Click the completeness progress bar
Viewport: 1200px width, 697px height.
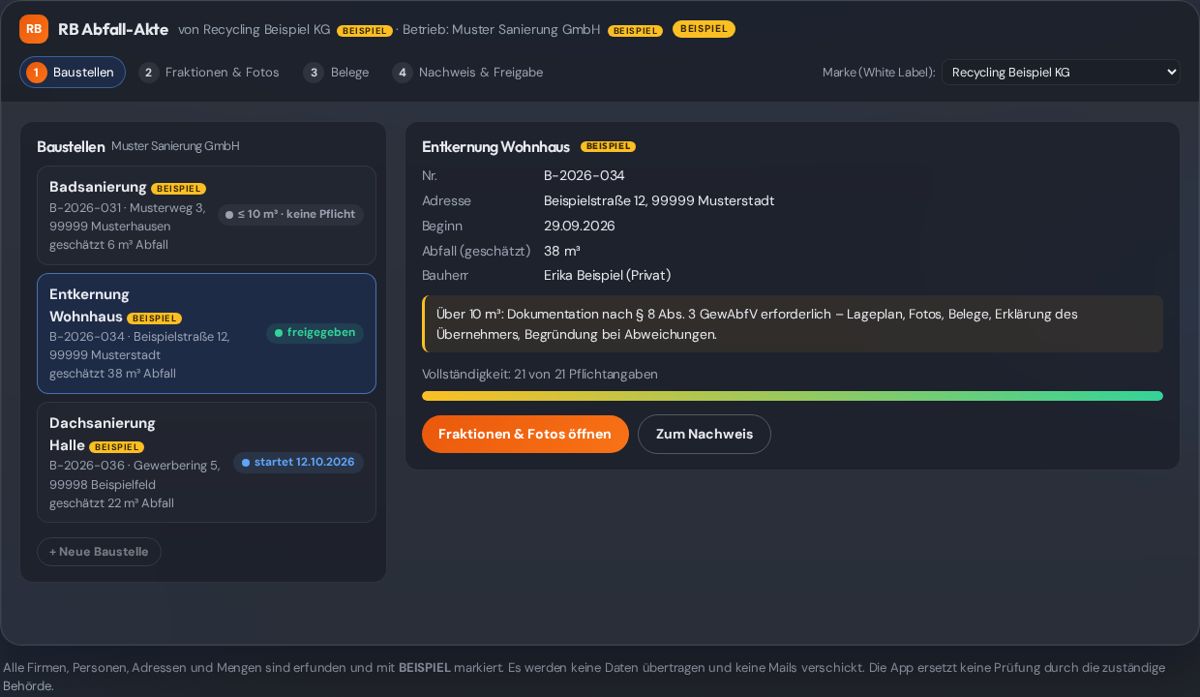click(792, 396)
